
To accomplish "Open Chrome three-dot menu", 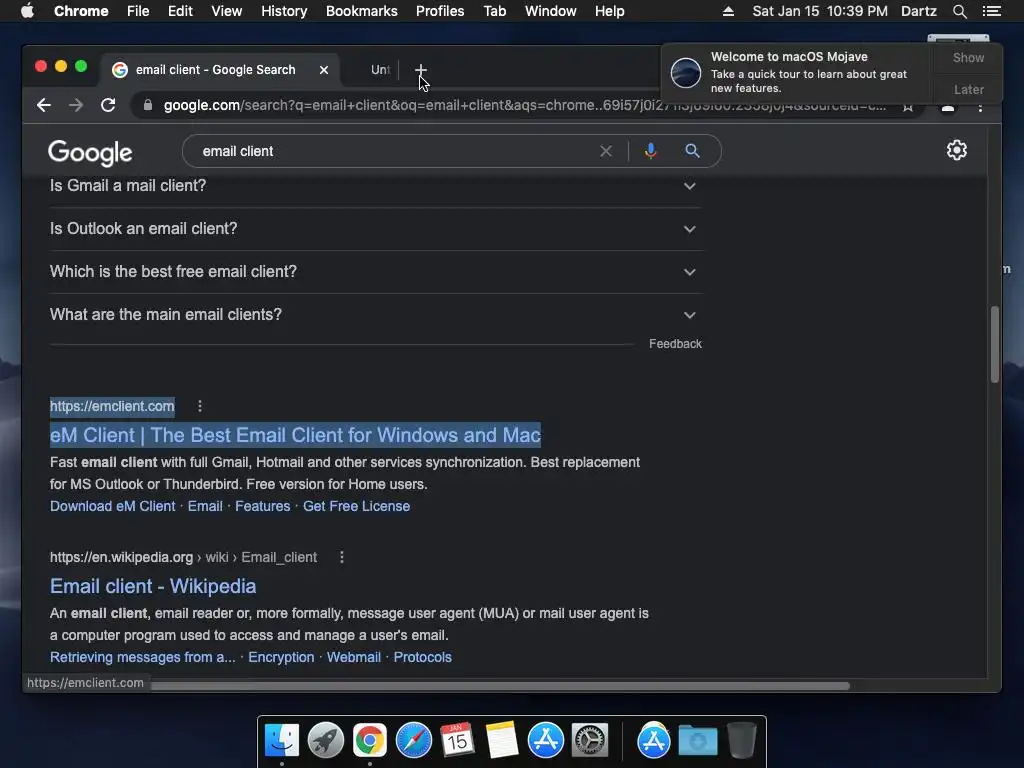I will tap(980, 106).
